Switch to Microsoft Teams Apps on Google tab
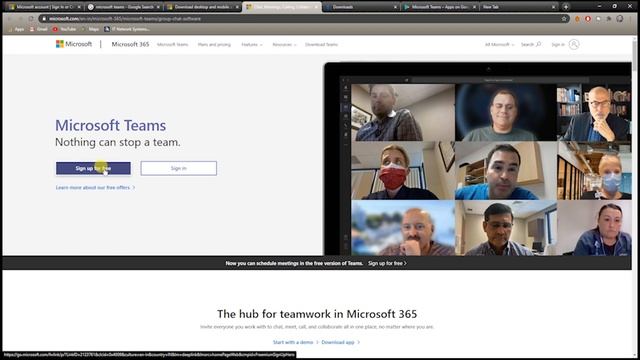This screenshot has width=640, height=360. click(x=439, y=7)
